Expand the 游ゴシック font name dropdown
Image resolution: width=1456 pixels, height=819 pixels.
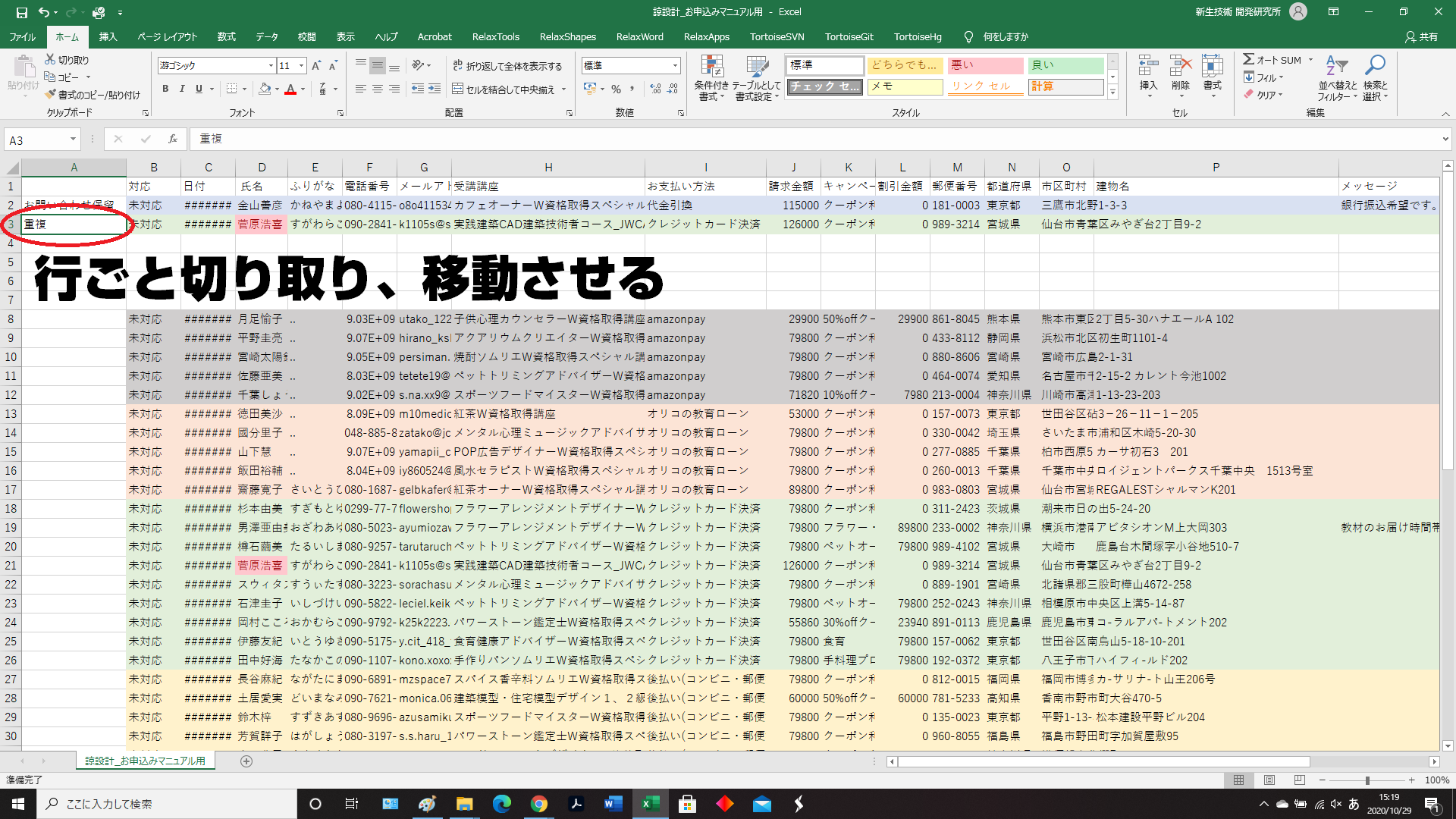point(271,66)
